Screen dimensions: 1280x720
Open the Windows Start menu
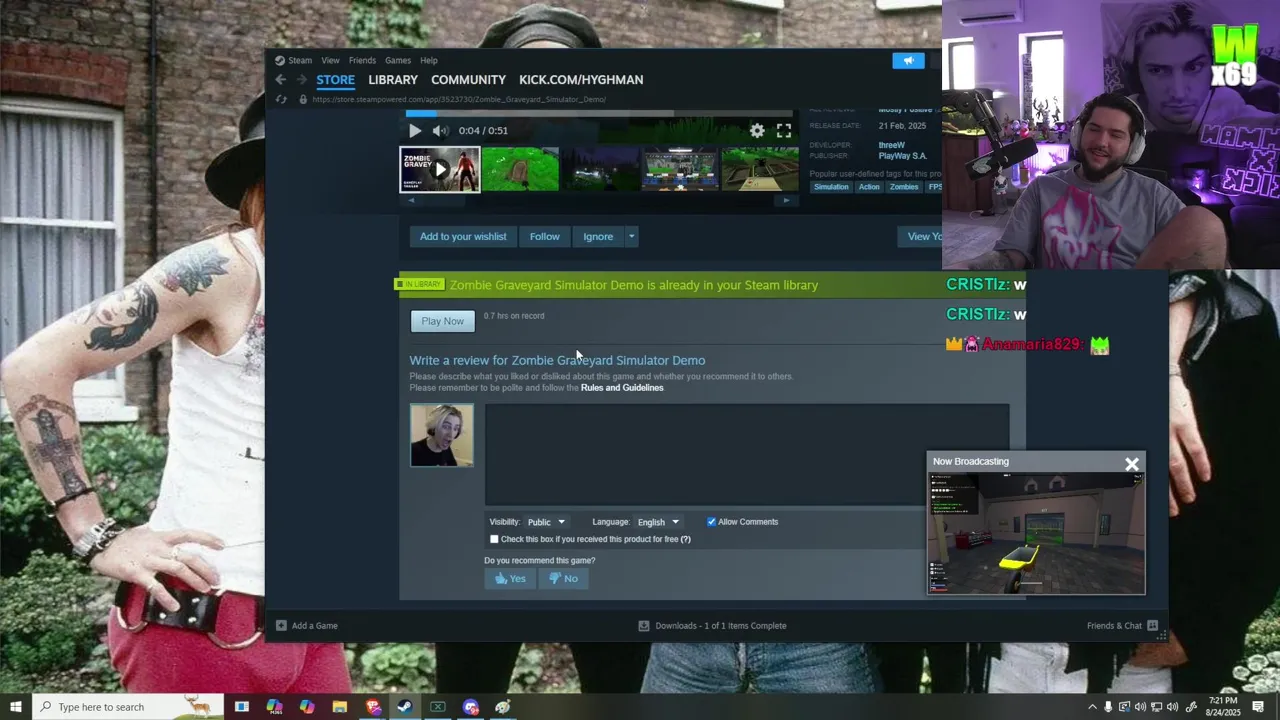[x=15, y=707]
